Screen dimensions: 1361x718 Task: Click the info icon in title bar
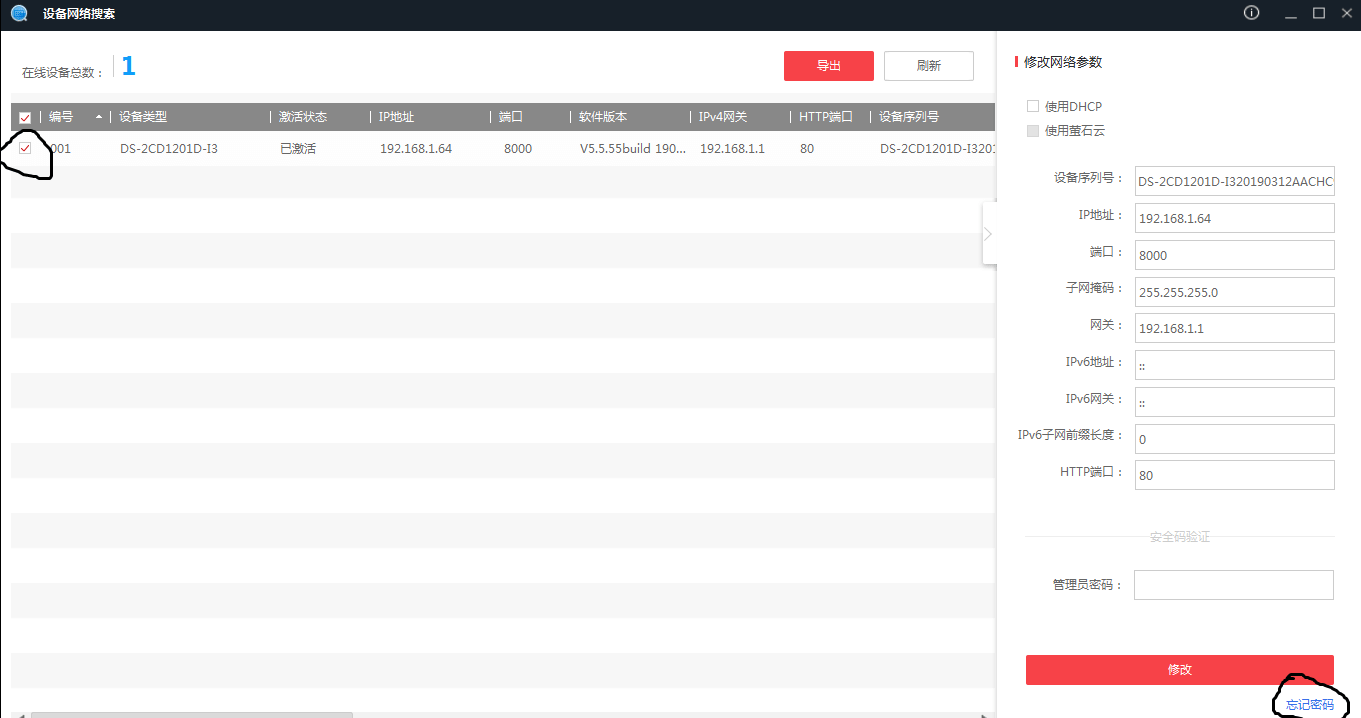[1251, 13]
